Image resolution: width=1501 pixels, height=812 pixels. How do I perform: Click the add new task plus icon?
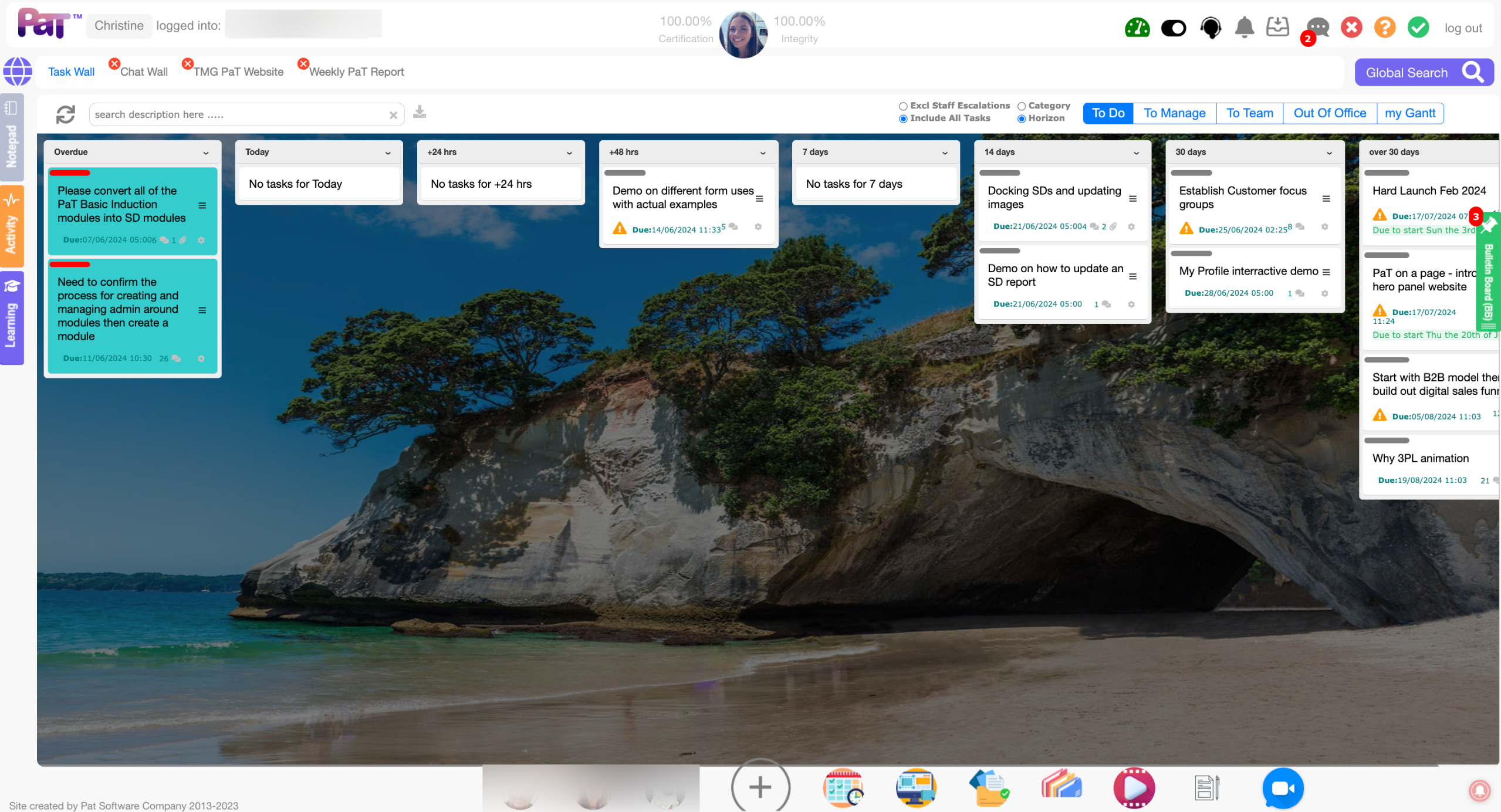(x=760, y=787)
